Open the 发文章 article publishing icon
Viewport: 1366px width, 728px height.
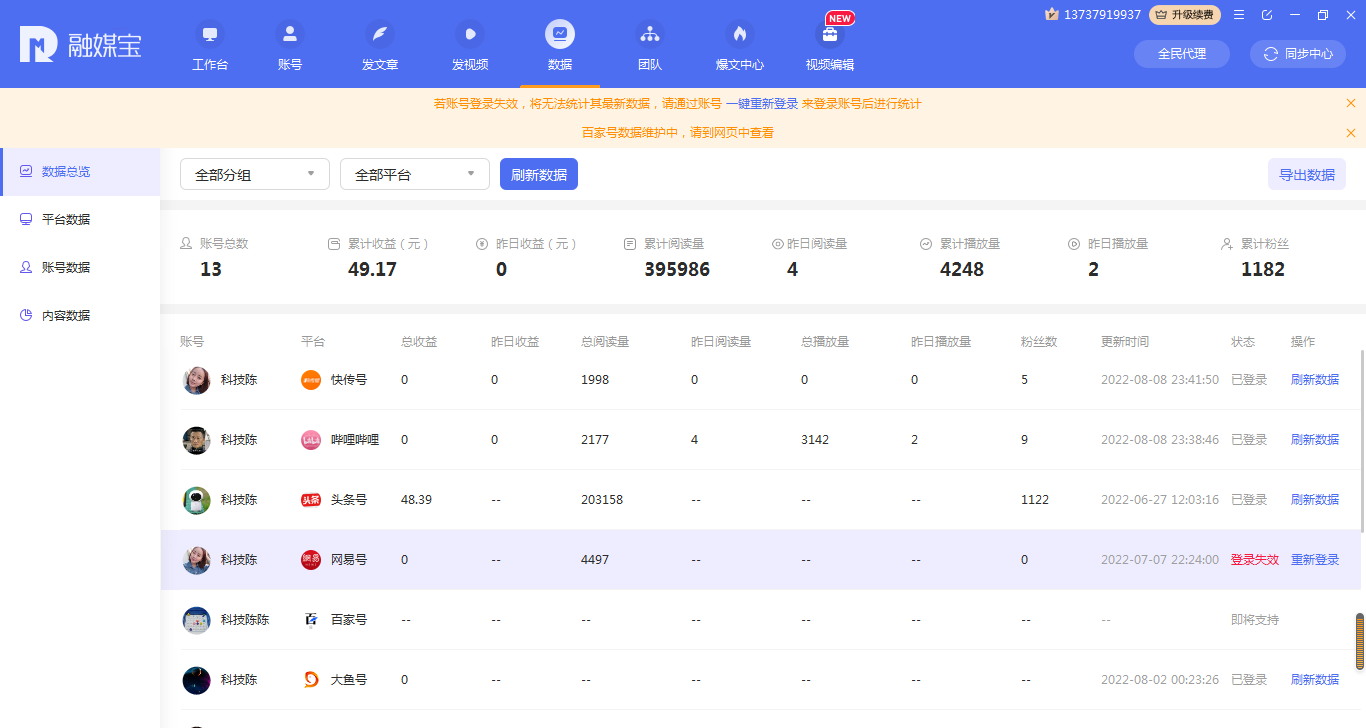[380, 34]
